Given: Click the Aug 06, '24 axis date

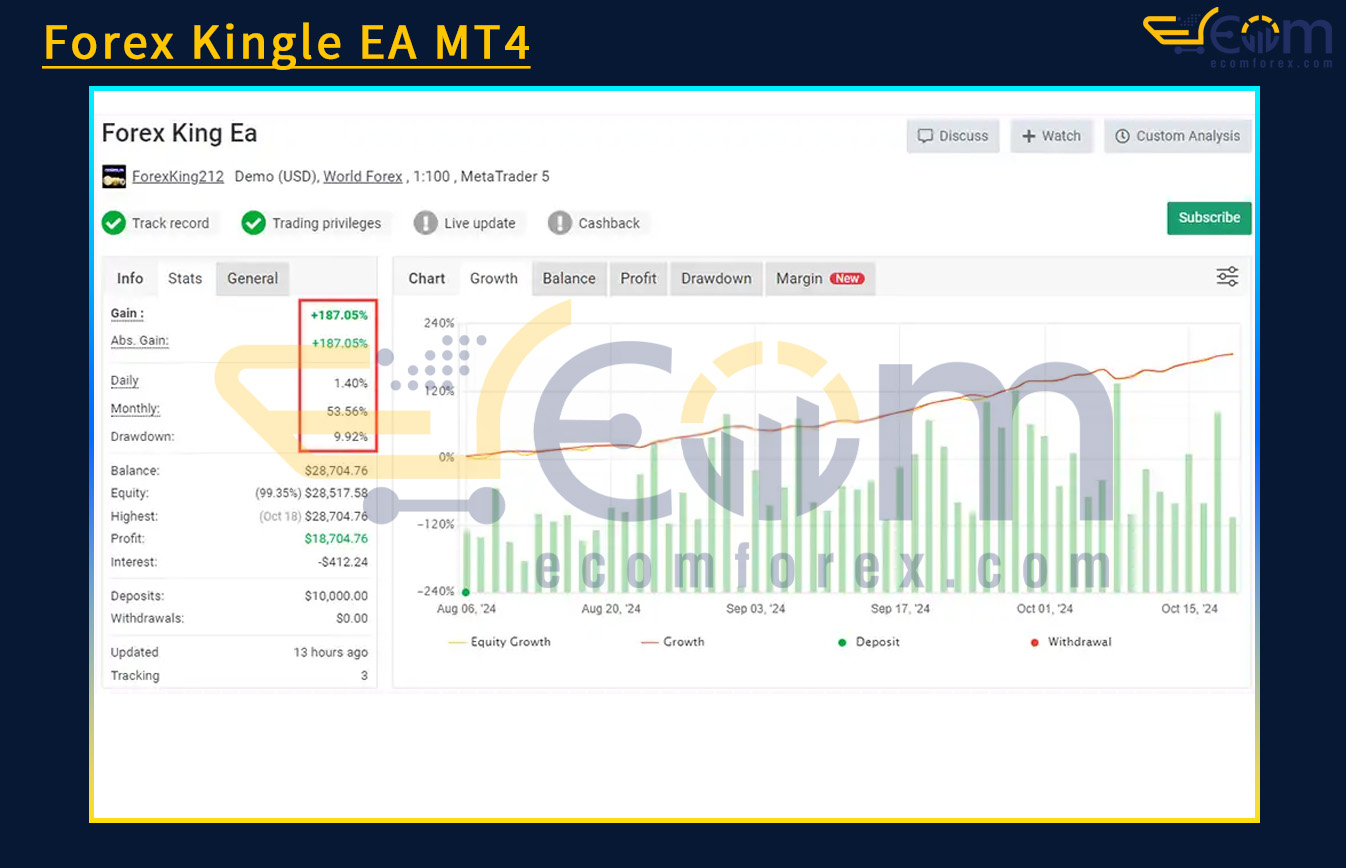Looking at the screenshot, I should (467, 609).
